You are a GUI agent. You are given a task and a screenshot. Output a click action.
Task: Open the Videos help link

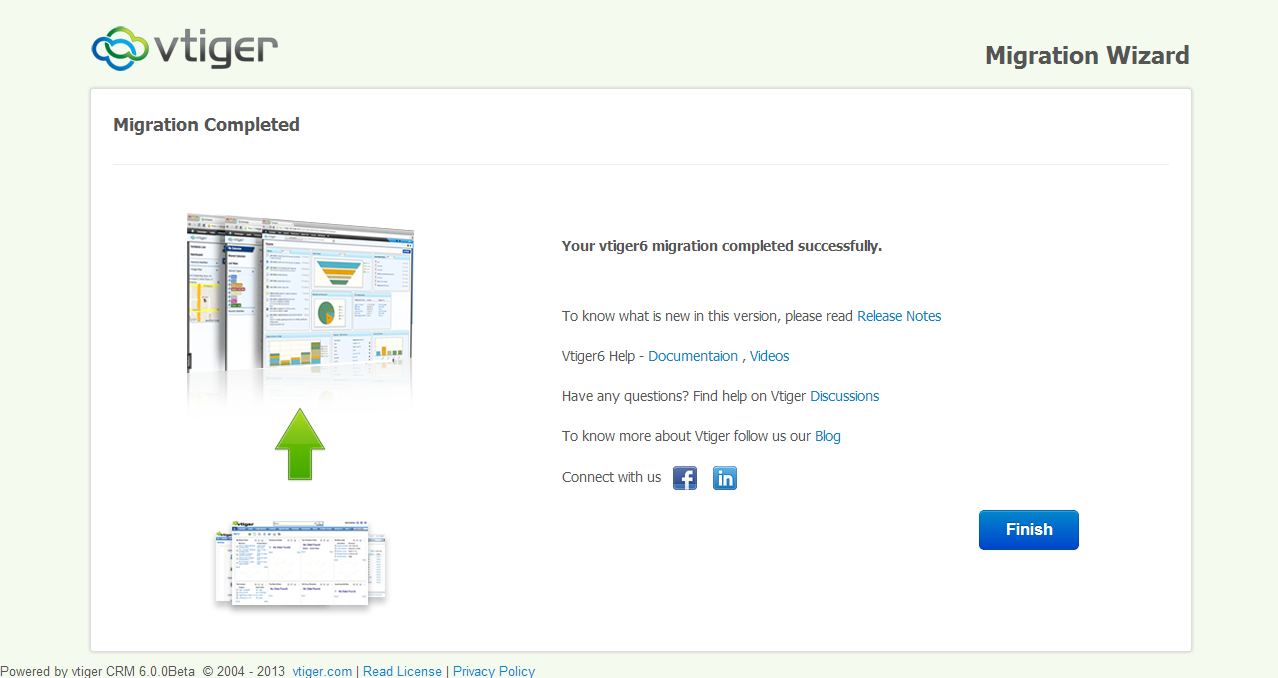click(769, 356)
